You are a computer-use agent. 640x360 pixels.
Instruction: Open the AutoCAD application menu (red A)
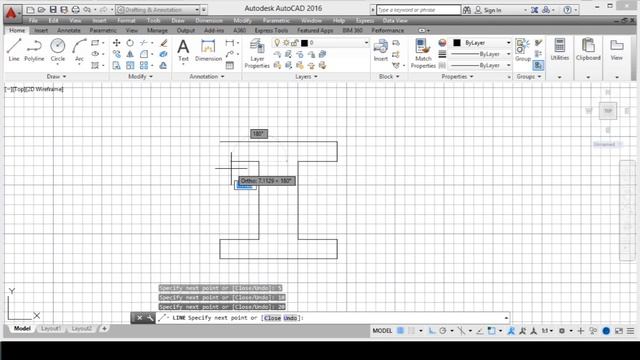pos(11,13)
